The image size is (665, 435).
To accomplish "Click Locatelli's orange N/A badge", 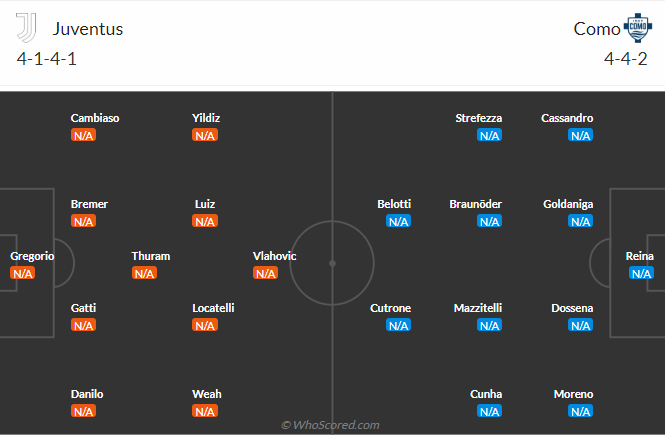I will pos(205,325).
